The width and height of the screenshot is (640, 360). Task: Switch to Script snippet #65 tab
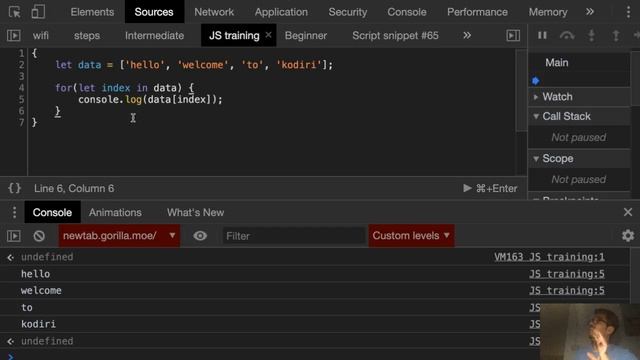[395, 36]
